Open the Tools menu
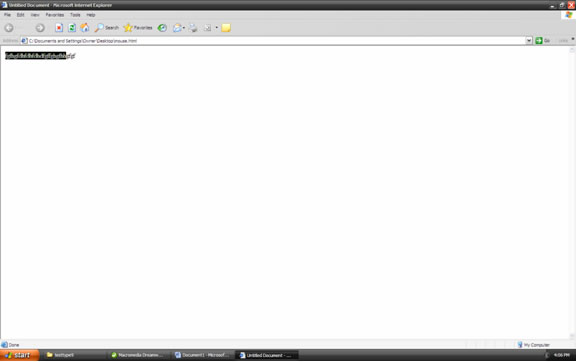 (75, 15)
